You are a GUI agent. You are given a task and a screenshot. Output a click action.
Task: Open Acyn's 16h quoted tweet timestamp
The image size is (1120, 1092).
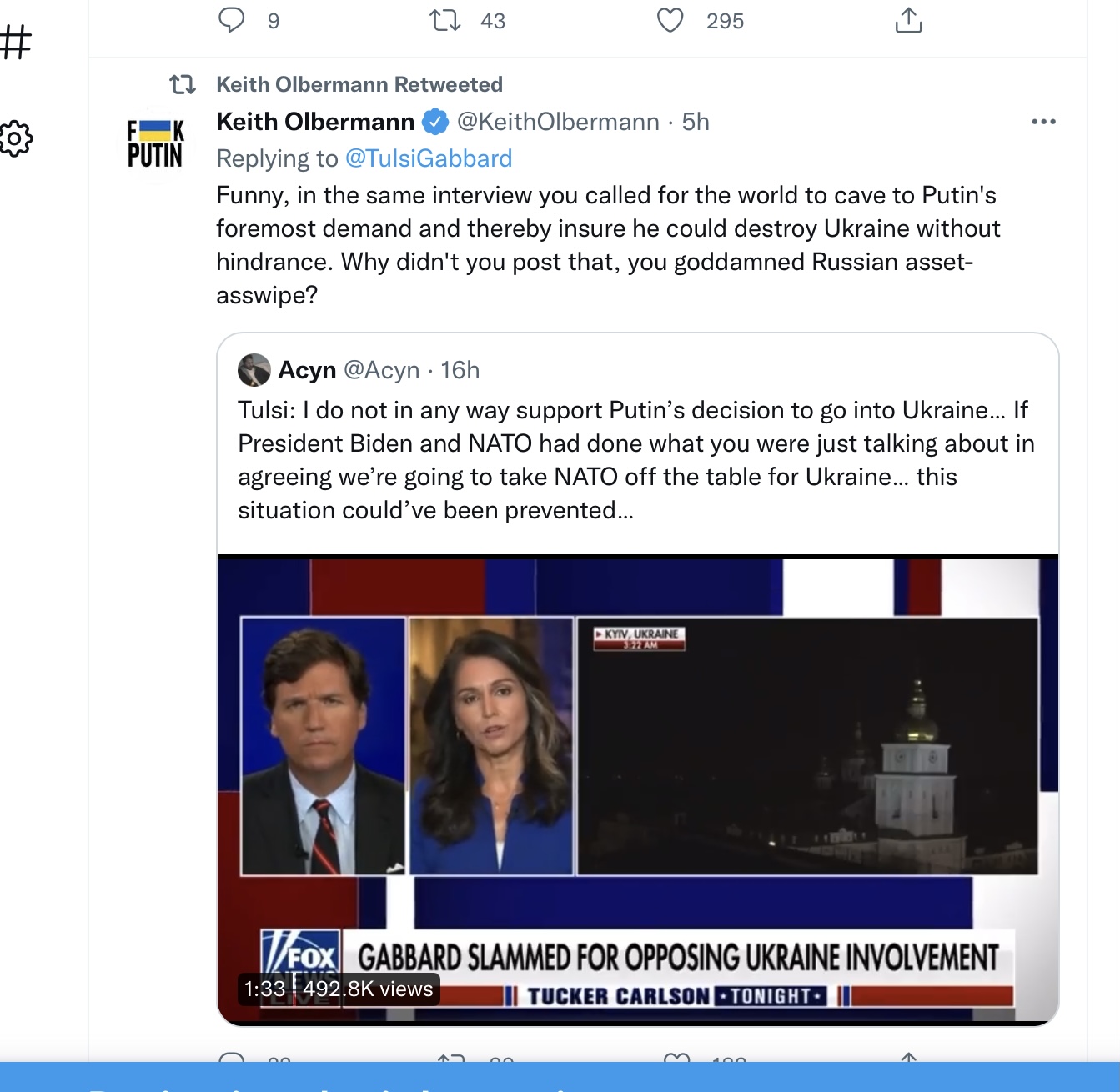pyautogui.click(x=460, y=370)
